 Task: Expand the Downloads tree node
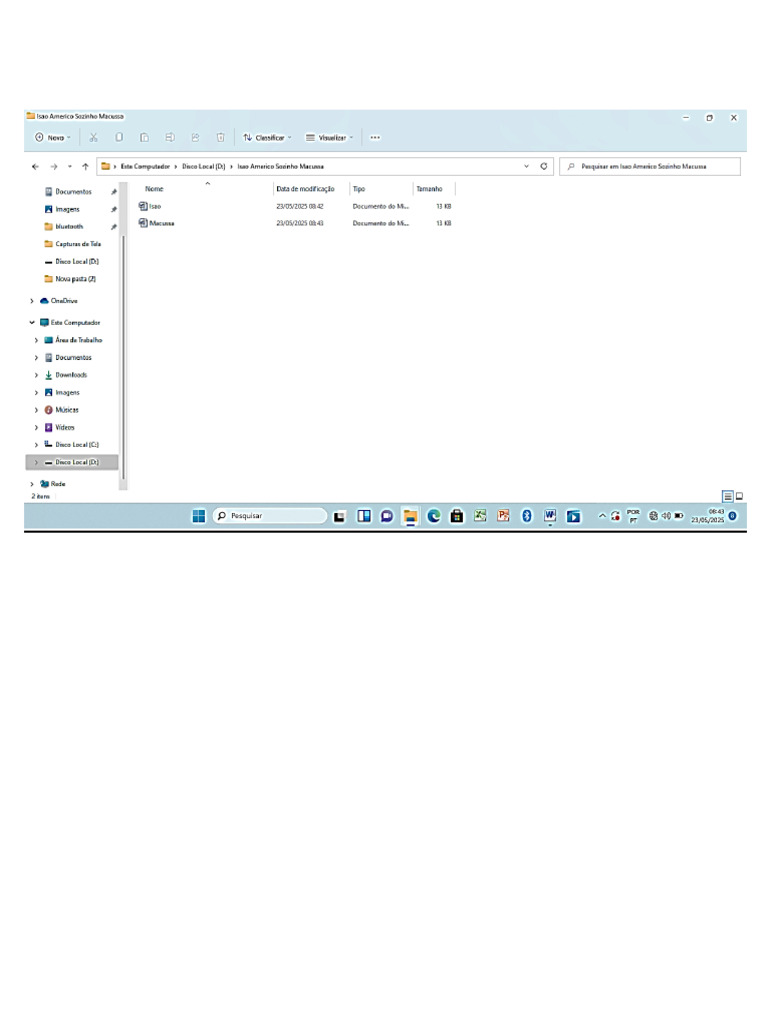37,376
